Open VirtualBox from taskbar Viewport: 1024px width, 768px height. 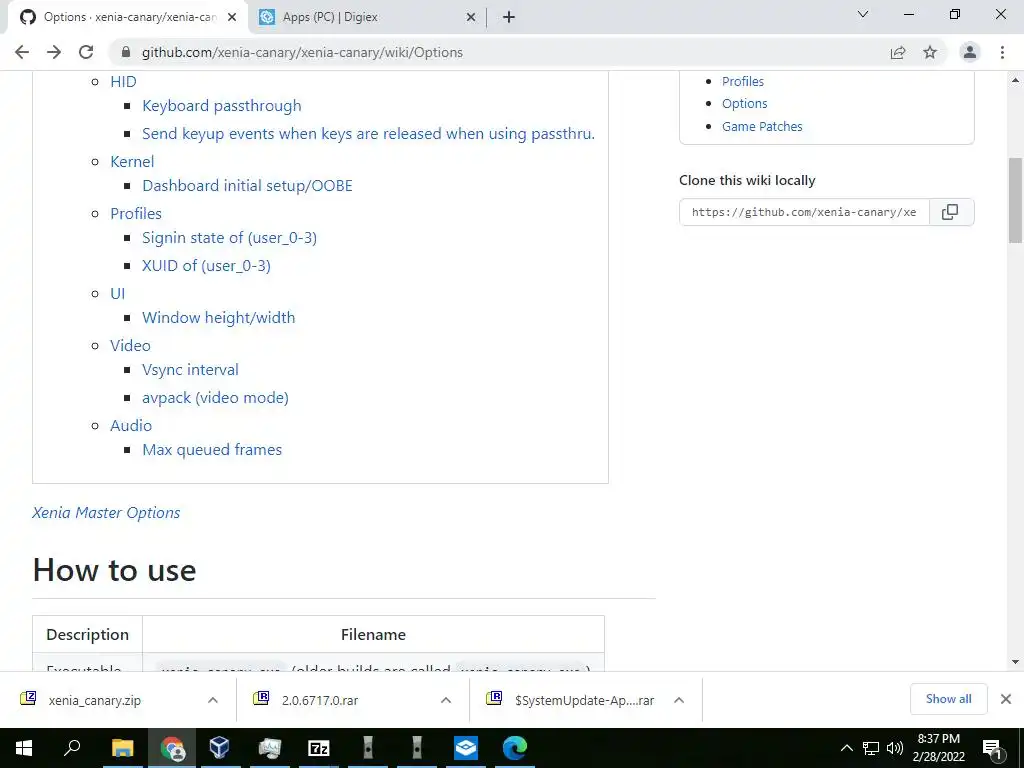219,748
